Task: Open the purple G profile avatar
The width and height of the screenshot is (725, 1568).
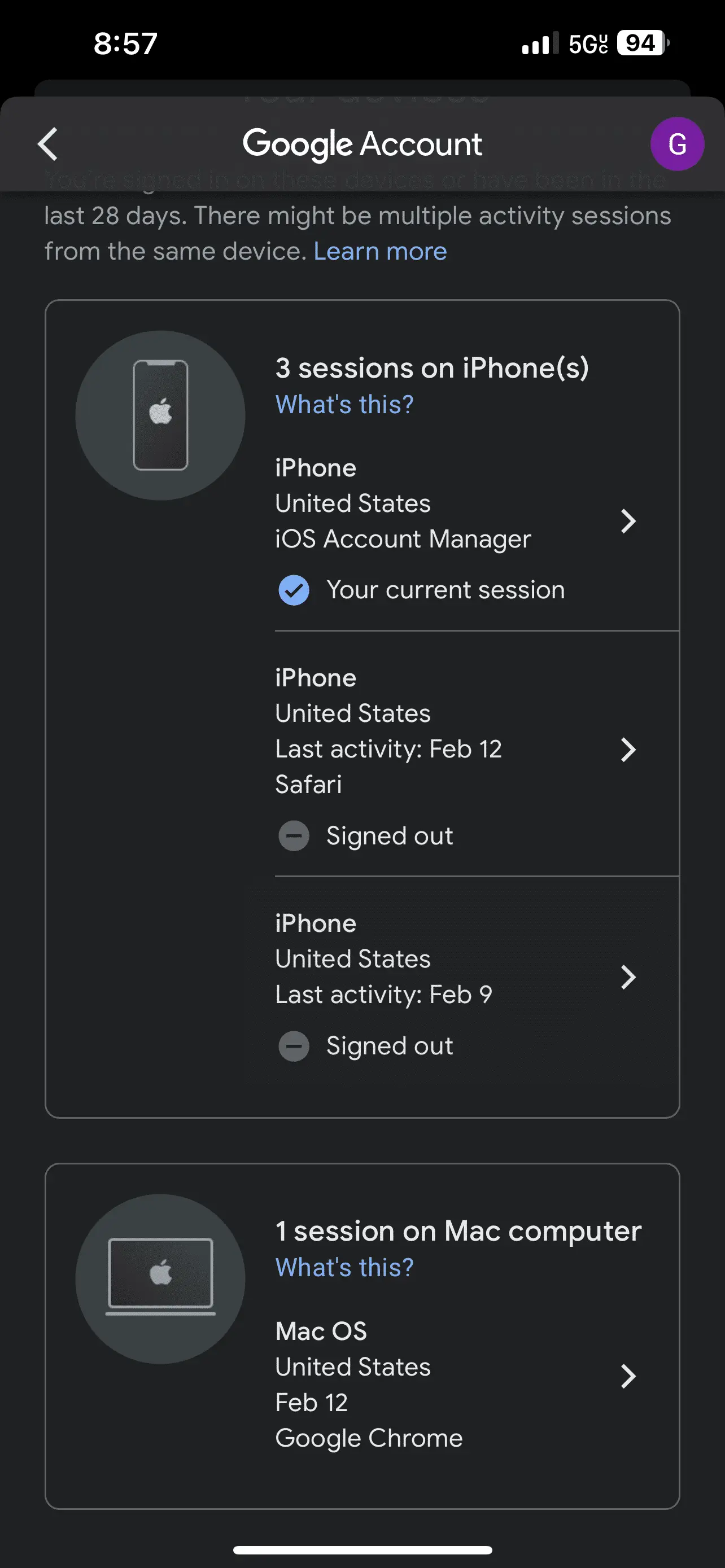Action: (x=676, y=144)
